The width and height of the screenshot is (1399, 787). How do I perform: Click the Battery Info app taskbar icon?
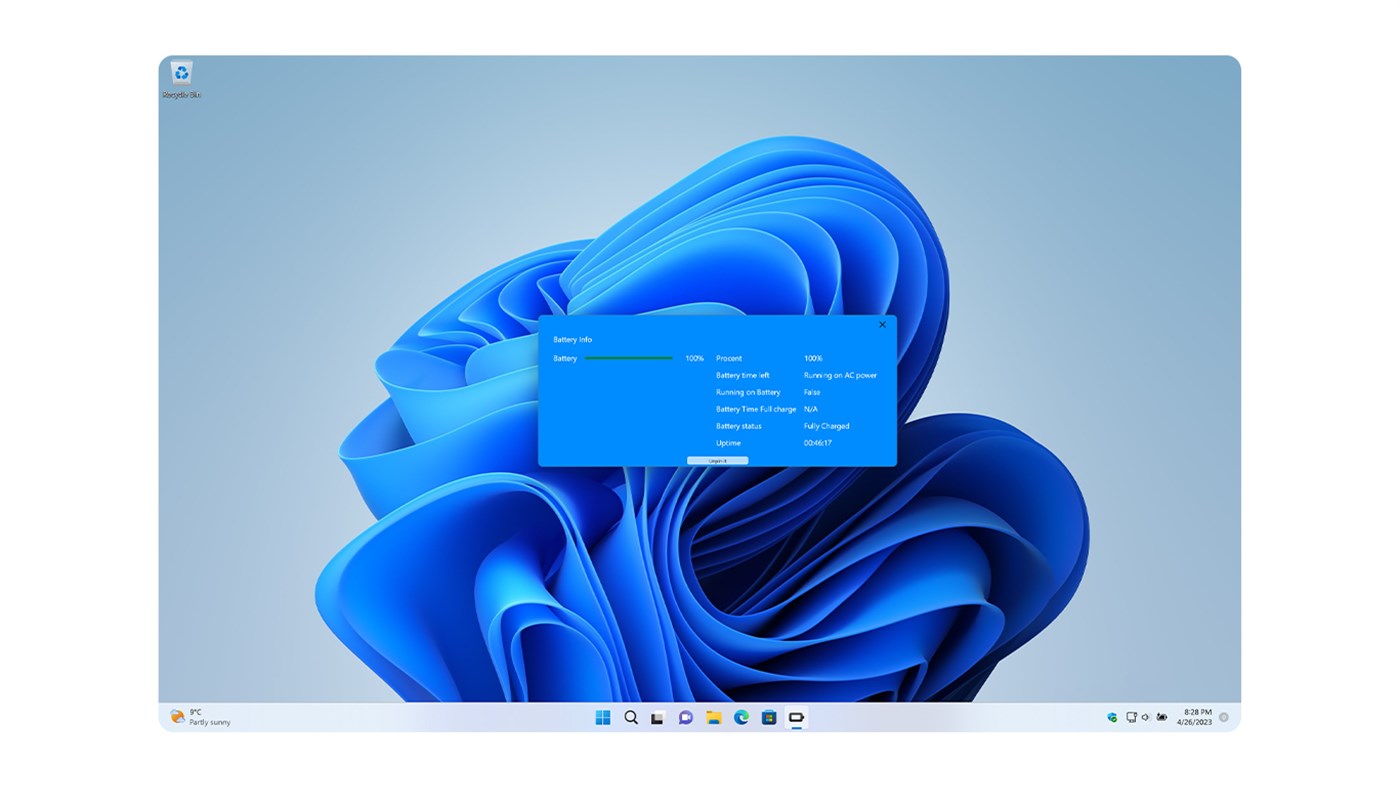pyautogui.click(x=797, y=717)
